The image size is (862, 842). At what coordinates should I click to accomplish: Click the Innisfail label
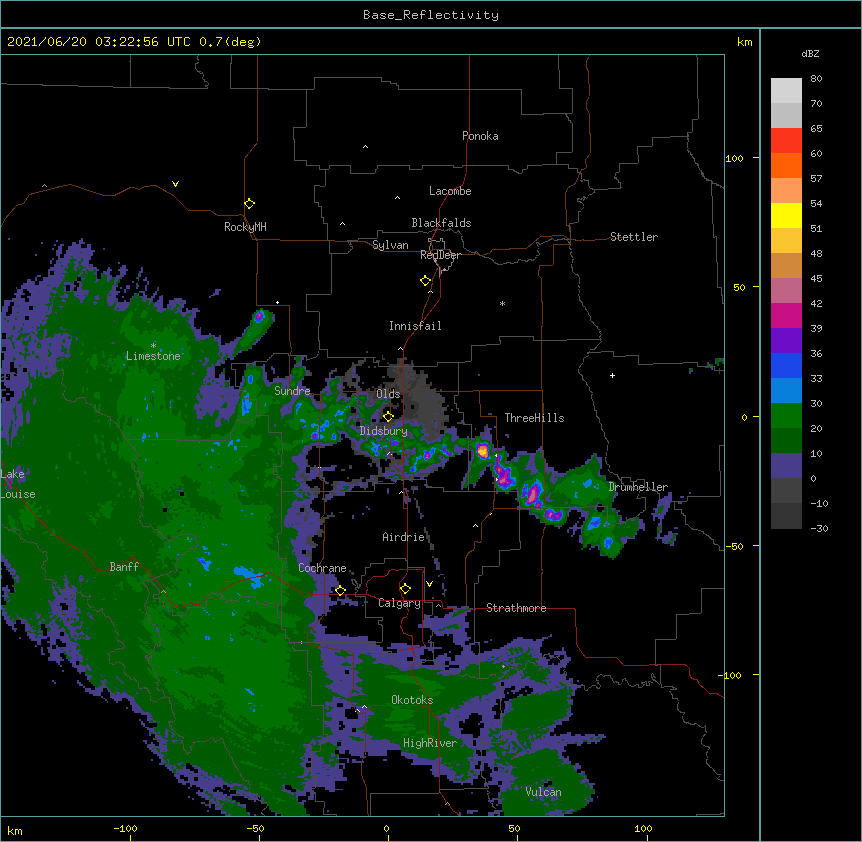pyautogui.click(x=415, y=326)
